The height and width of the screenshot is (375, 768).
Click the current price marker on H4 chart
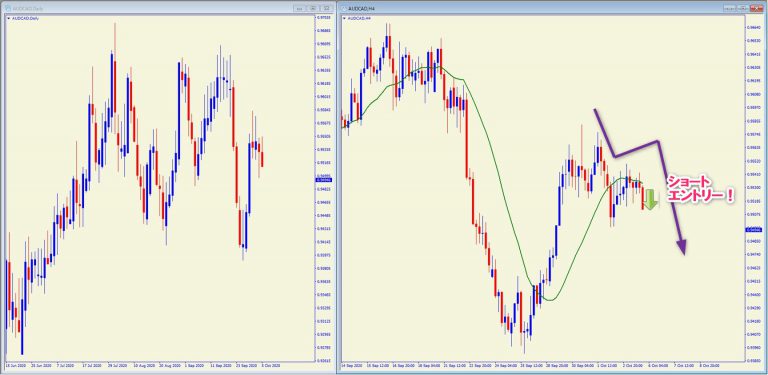click(x=752, y=229)
